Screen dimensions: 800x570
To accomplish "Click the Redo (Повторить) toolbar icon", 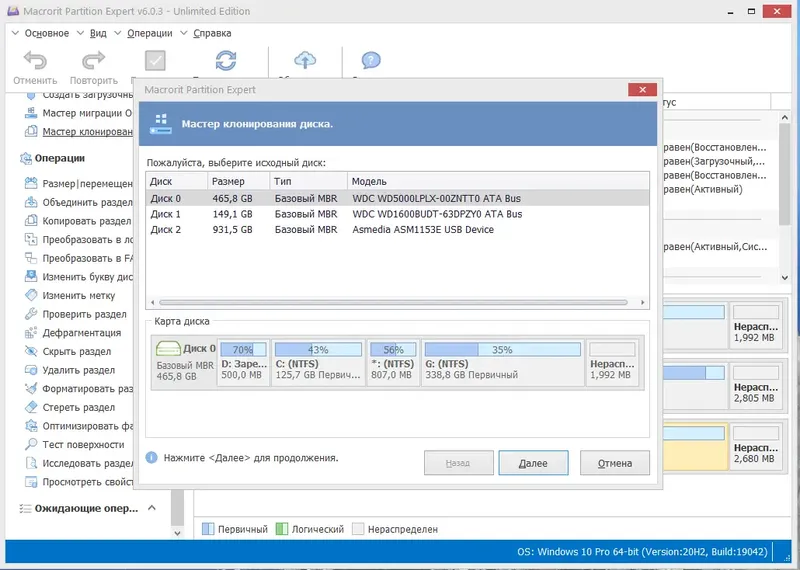I will pos(93,60).
